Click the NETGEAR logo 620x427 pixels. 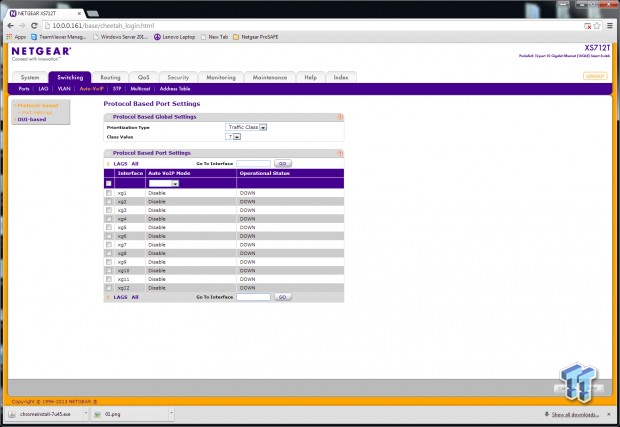click(x=41, y=53)
